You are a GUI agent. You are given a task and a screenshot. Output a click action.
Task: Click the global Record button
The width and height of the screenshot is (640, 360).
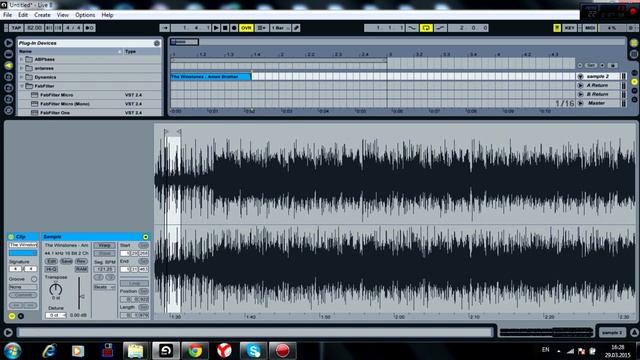[x=234, y=28]
